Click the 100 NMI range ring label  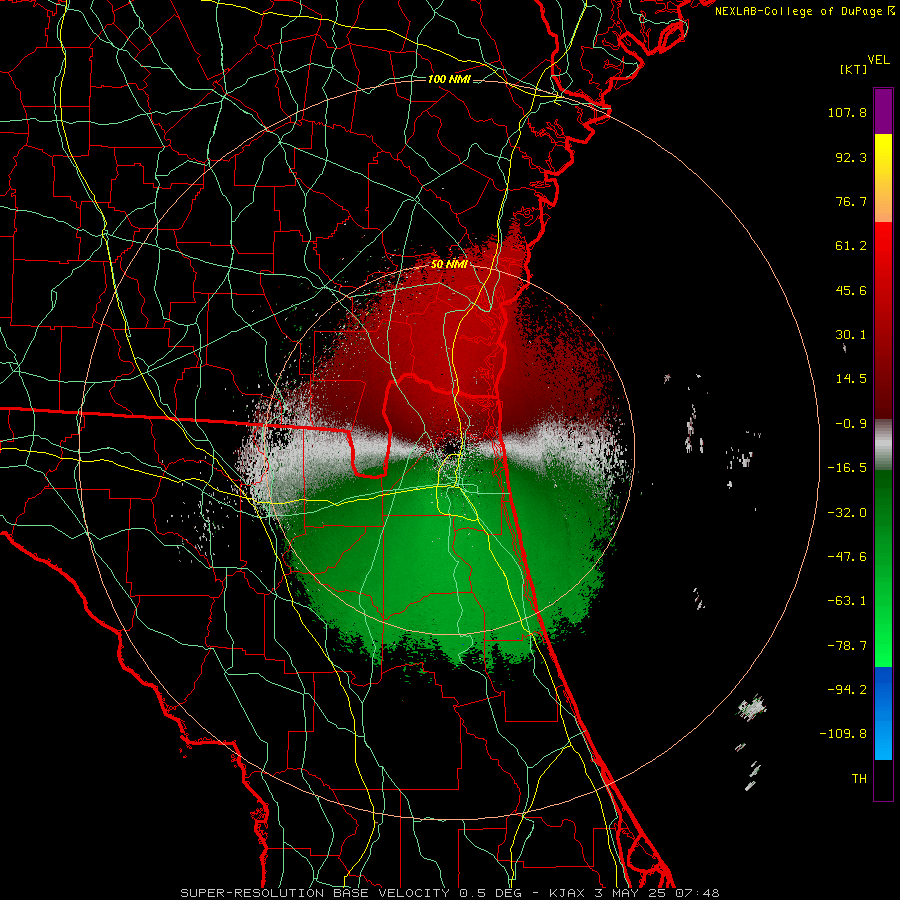pyautogui.click(x=449, y=79)
